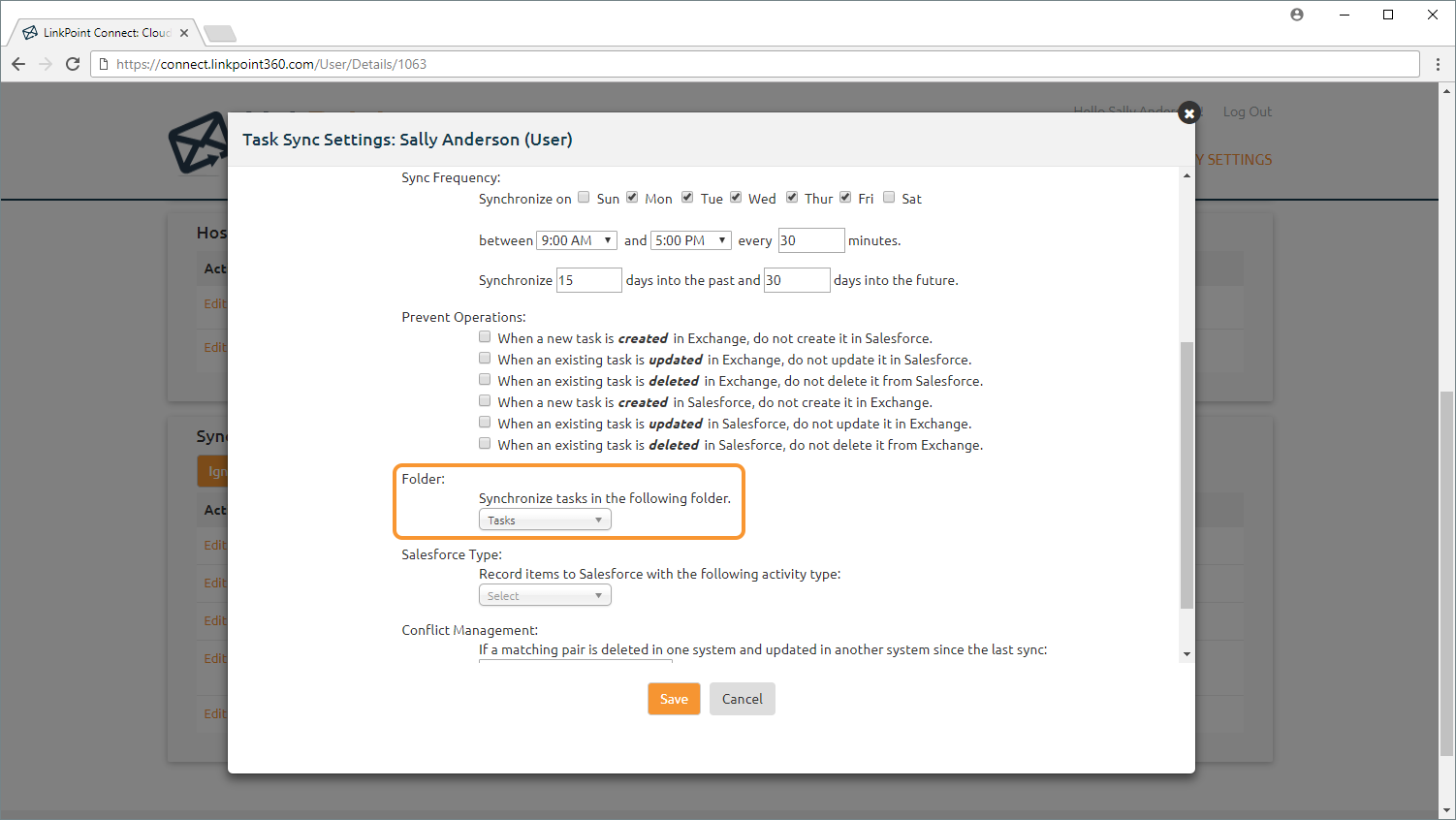
Task: Open the 9:00 AM start time dropdown
Action: [x=577, y=240]
